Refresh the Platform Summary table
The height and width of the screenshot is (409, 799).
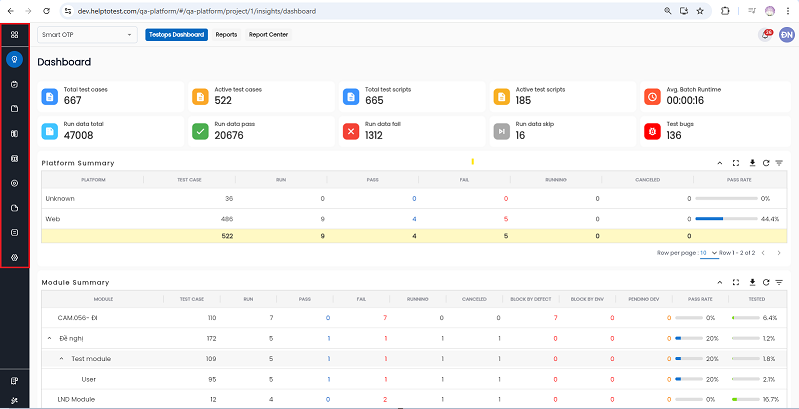[x=765, y=162]
